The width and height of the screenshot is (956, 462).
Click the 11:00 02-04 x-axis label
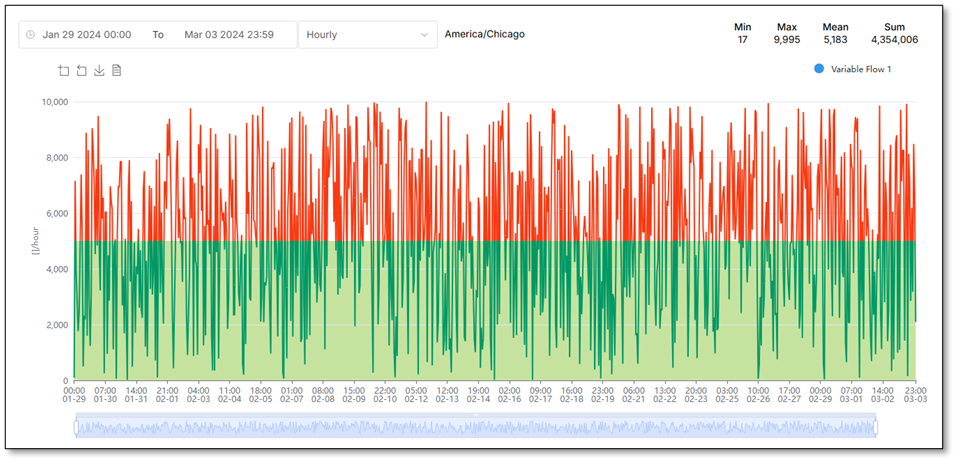pyautogui.click(x=229, y=394)
